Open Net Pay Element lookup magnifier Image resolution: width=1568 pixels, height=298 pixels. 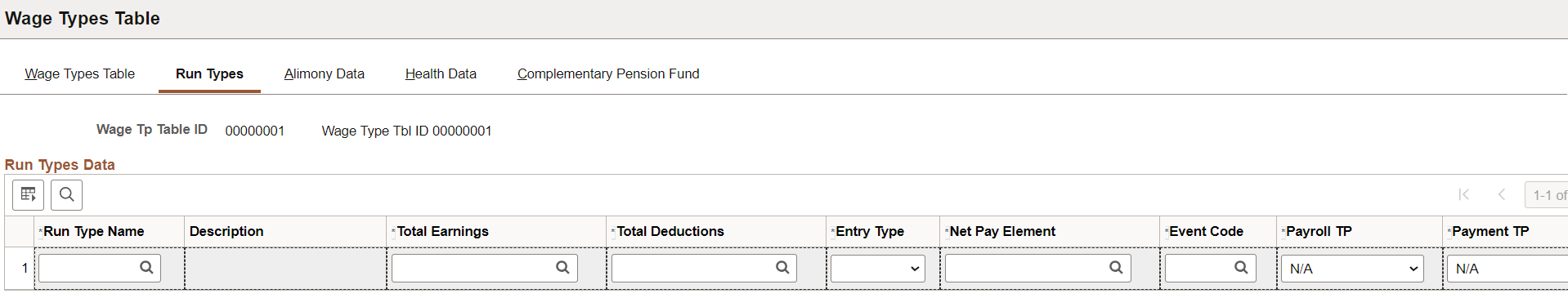pyautogui.click(x=1116, y=268)
